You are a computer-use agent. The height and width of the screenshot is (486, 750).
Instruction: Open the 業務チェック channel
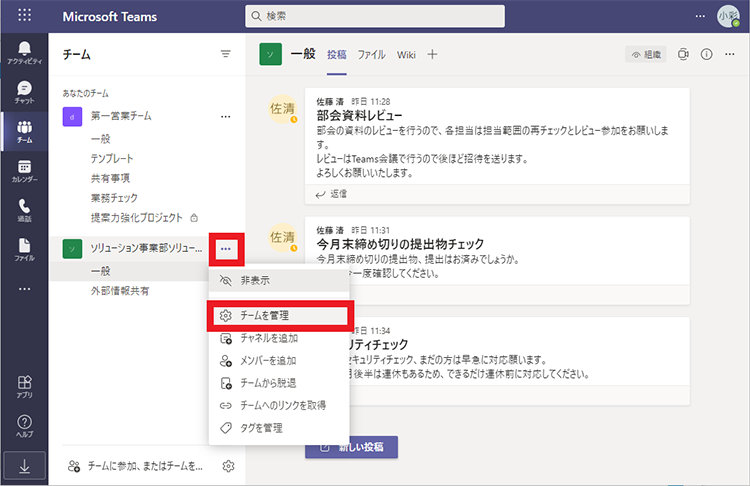coord(114,198)
